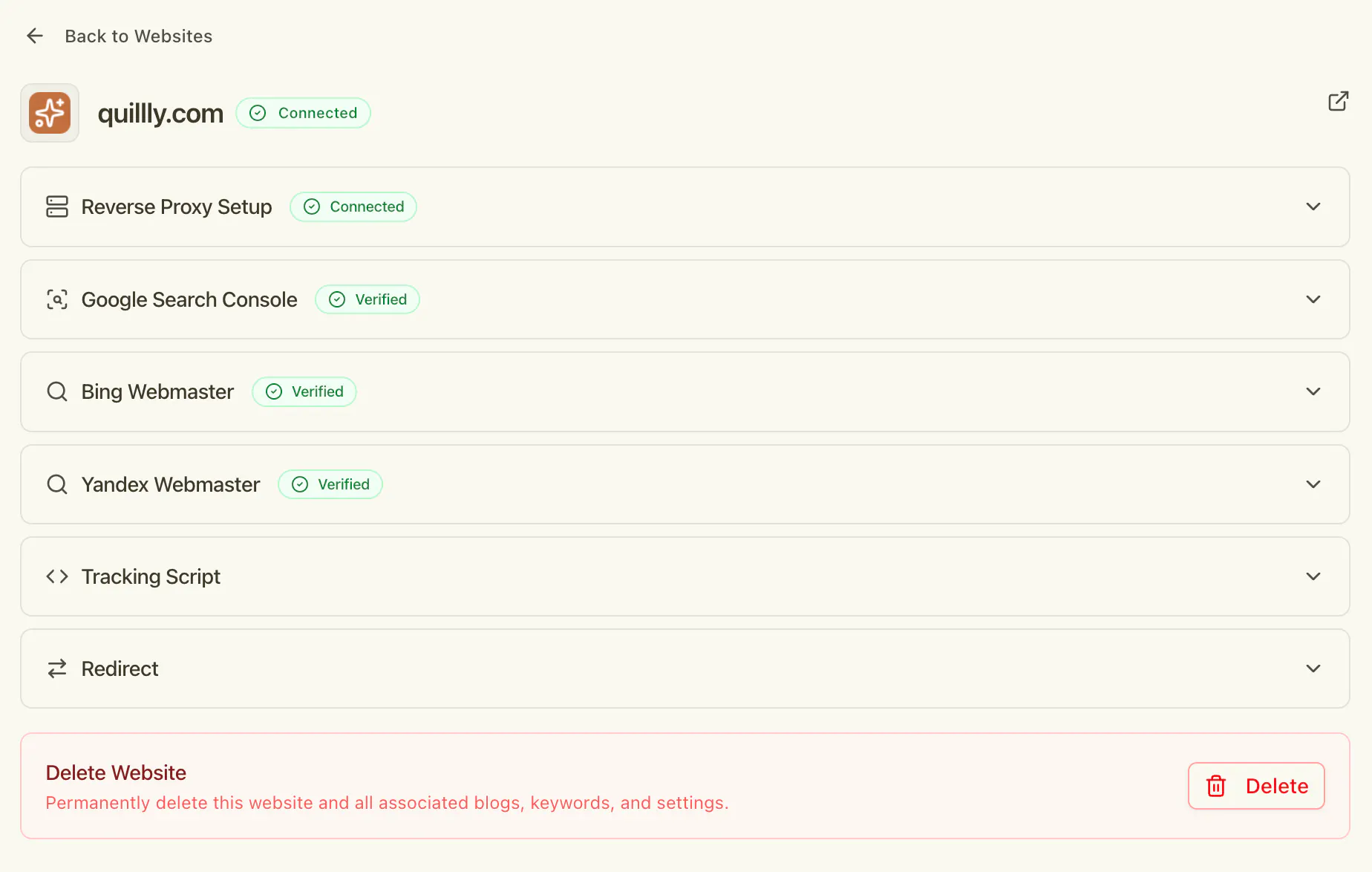Click the quillly.com site title
Screen dimensions: 1372x872
[x=160, y=114]
